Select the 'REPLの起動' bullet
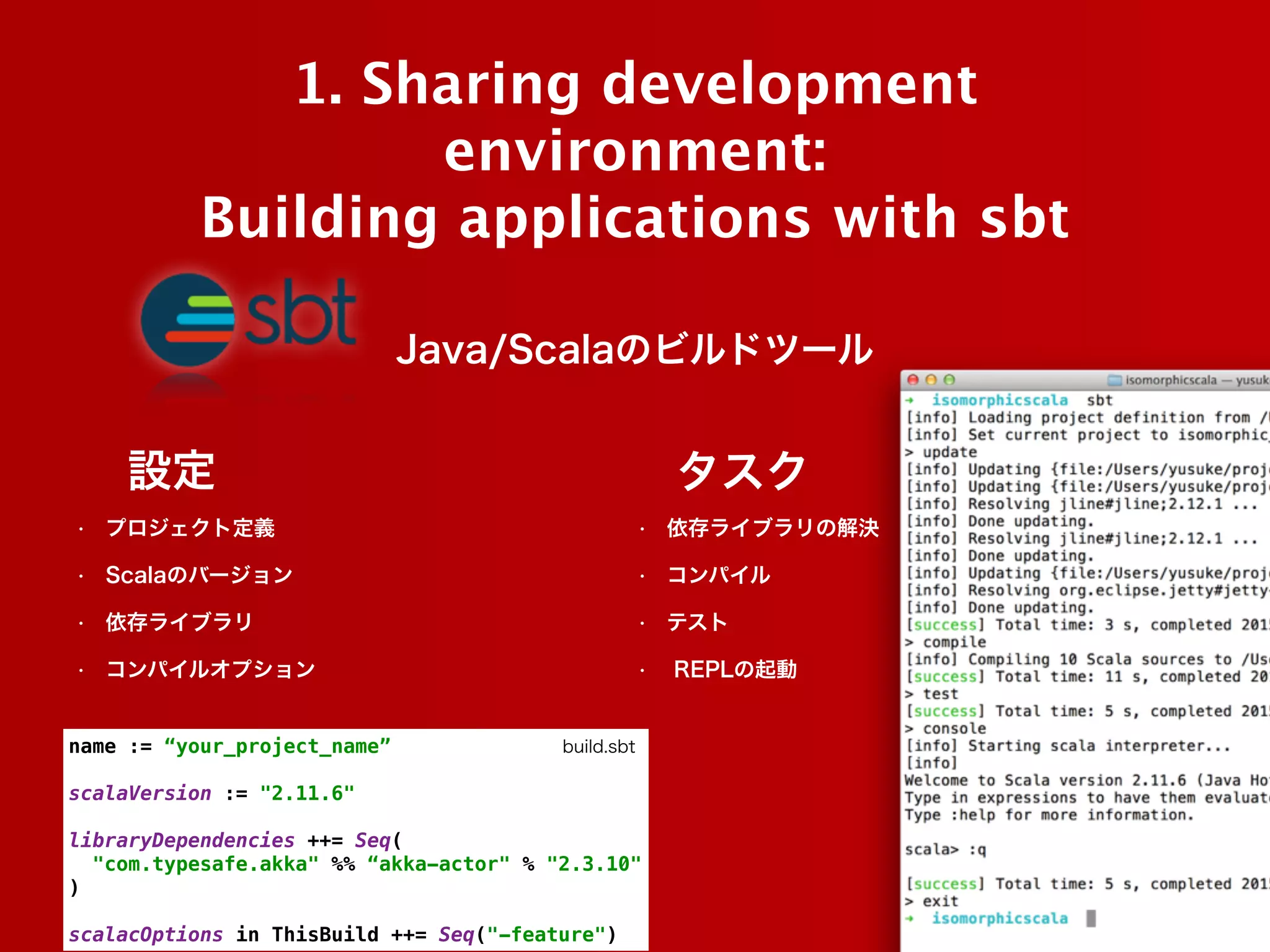The width and height of the screenshot is (1270, 952). pyautogui.click(x=735, y=669)
